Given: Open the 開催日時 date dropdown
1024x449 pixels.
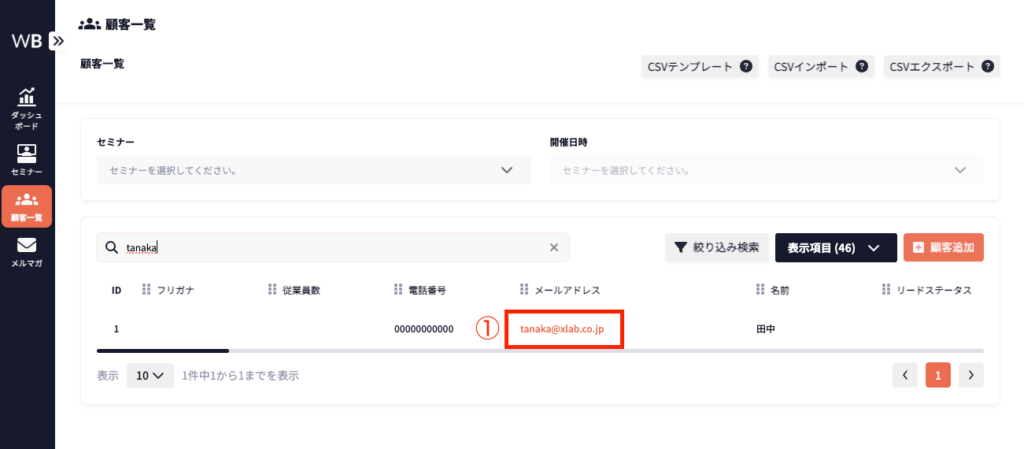Looking at the screenshot, I should click(766, 170).
